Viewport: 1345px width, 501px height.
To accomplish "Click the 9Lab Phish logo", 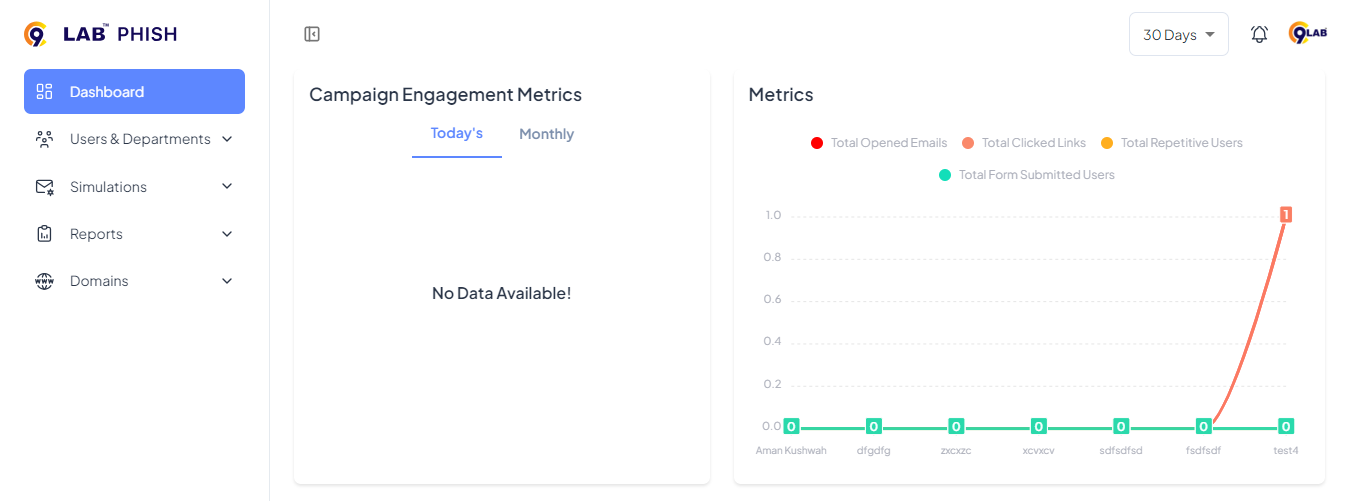I will [100, 35].
